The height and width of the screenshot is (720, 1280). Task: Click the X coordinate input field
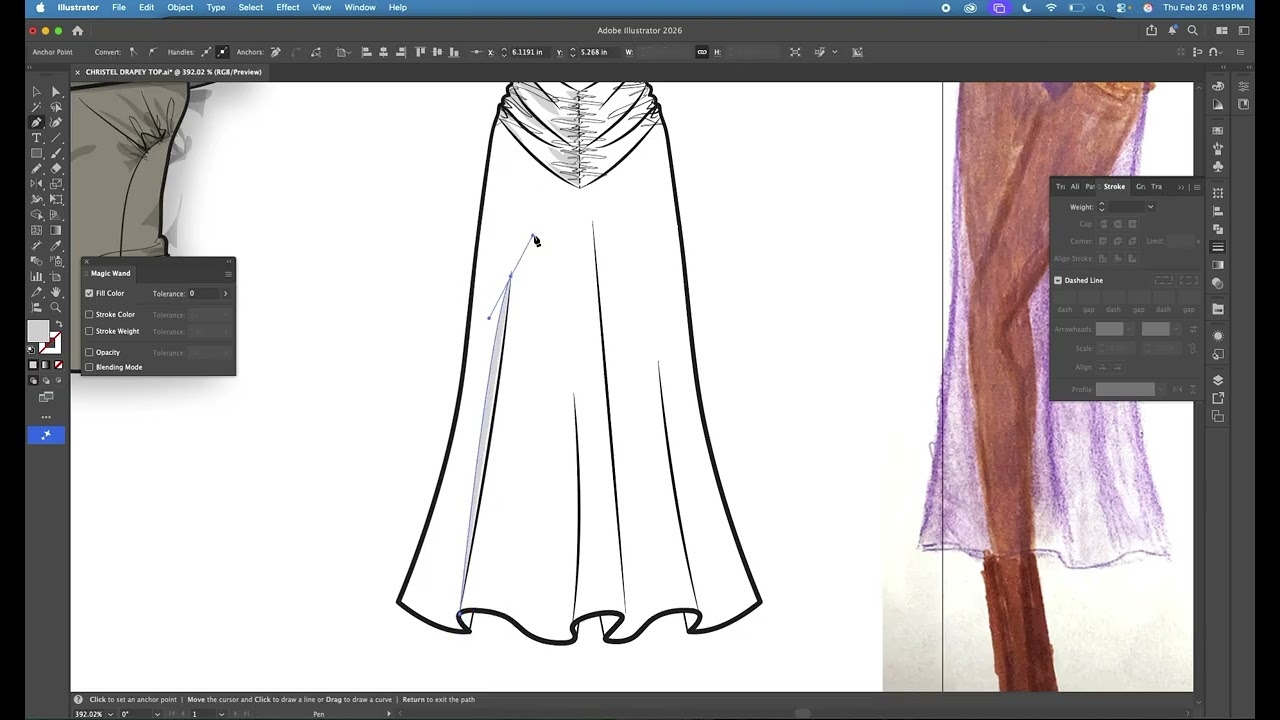(x=527, y=52)
